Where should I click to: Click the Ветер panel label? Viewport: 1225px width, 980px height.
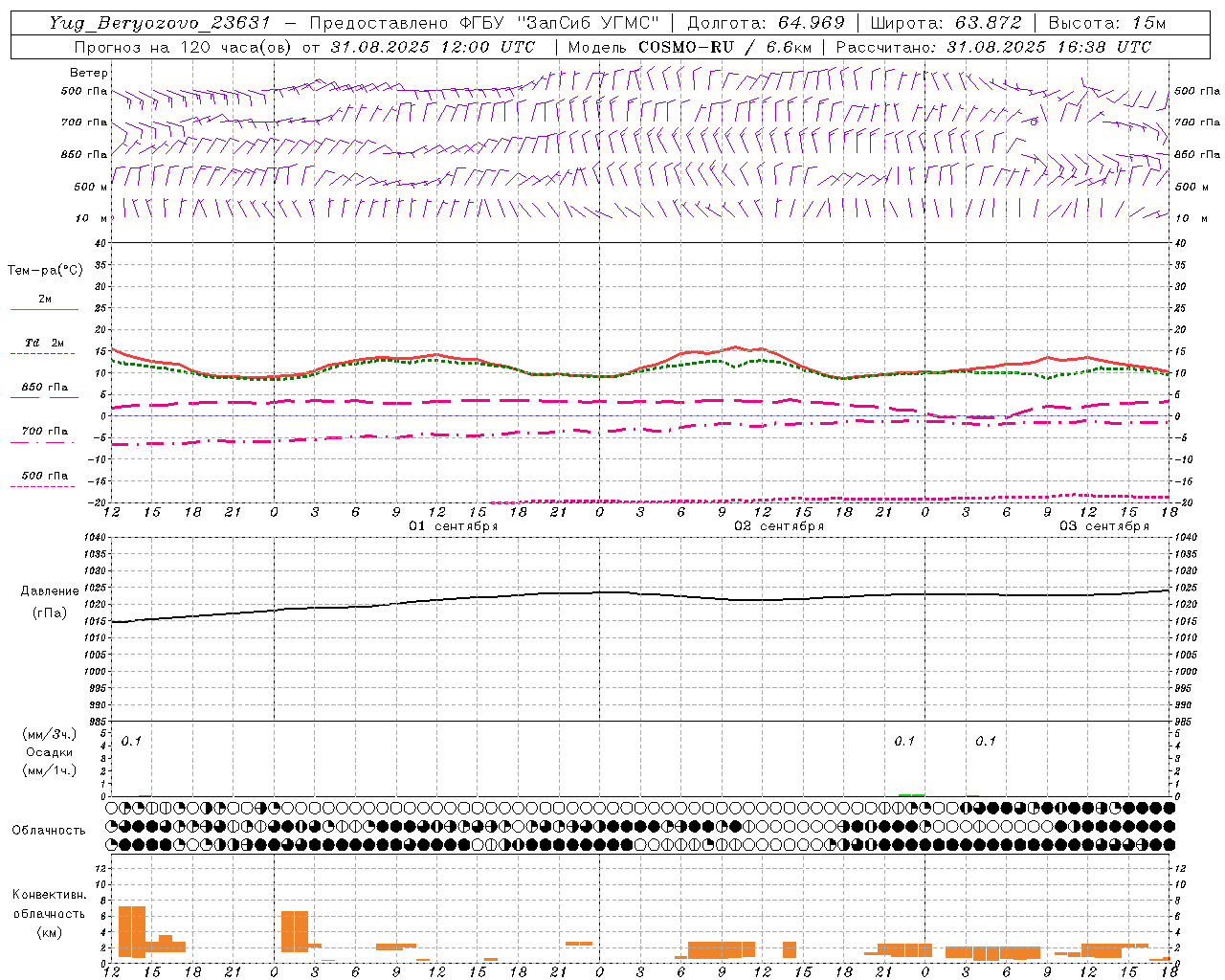[89, 73]
